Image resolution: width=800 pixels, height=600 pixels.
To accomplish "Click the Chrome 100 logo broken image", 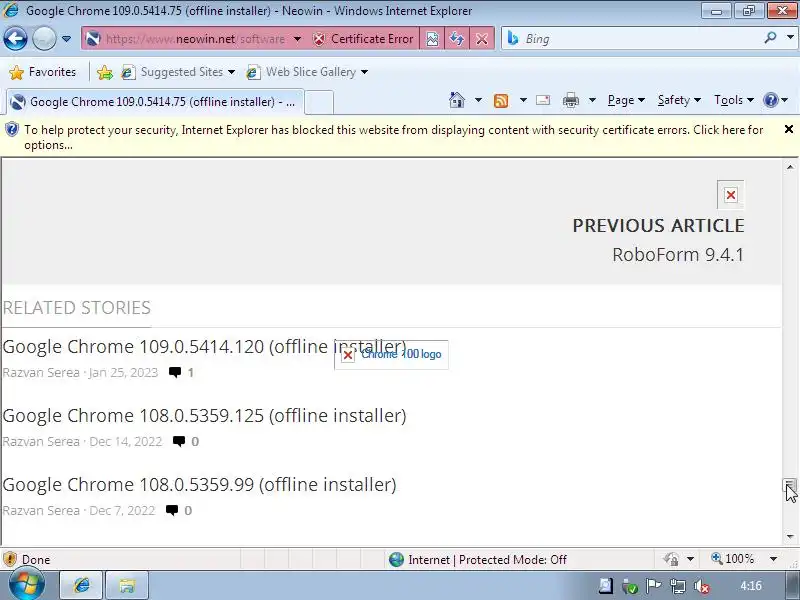I will tap(391, 355).
